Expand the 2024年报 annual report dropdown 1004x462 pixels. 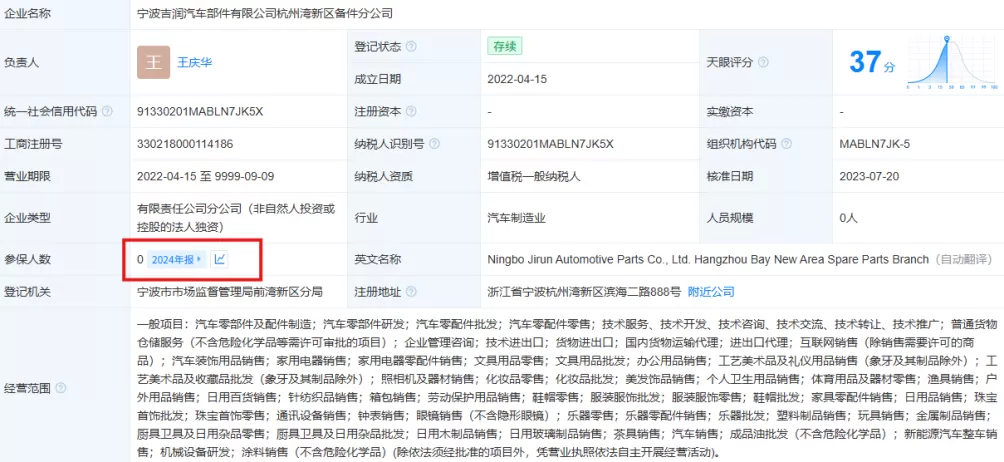[177, 259]
